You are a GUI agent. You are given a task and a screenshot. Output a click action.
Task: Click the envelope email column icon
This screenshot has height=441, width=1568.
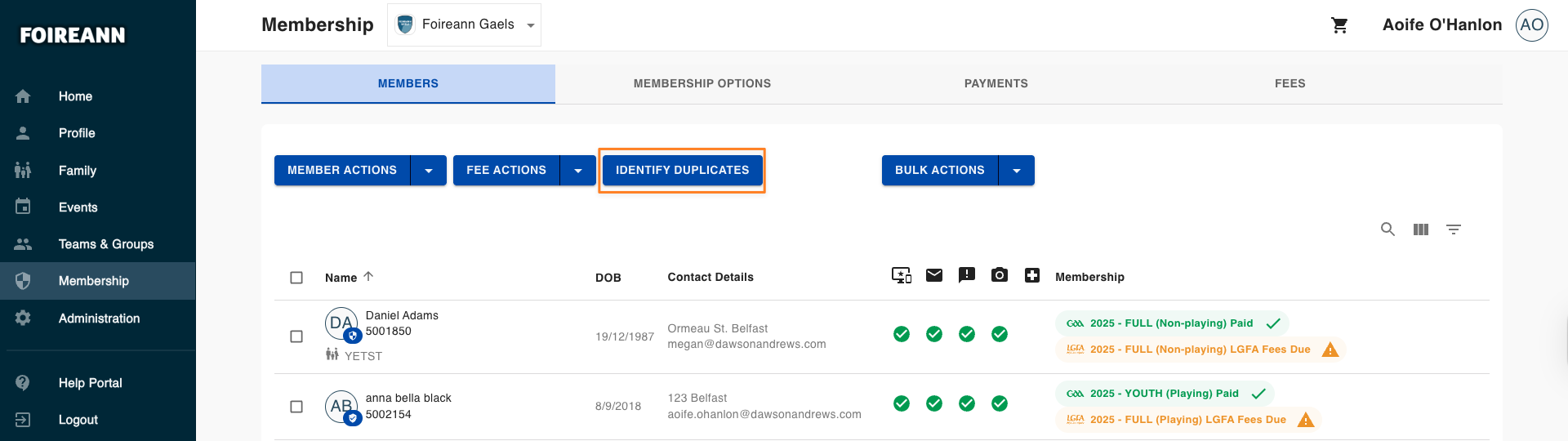click(934, 275)
